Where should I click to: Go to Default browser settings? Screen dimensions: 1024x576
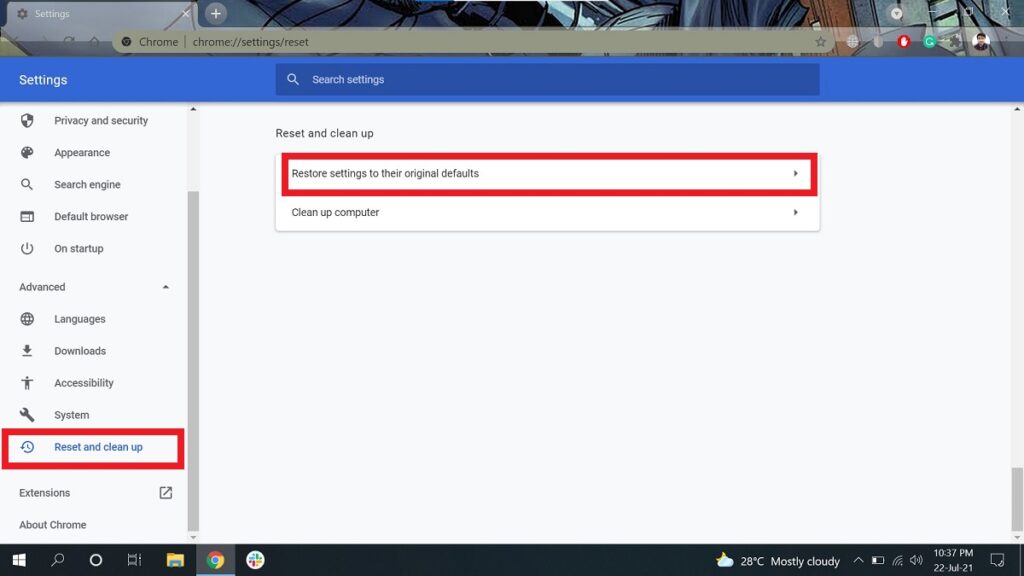(x=91, y=217)
